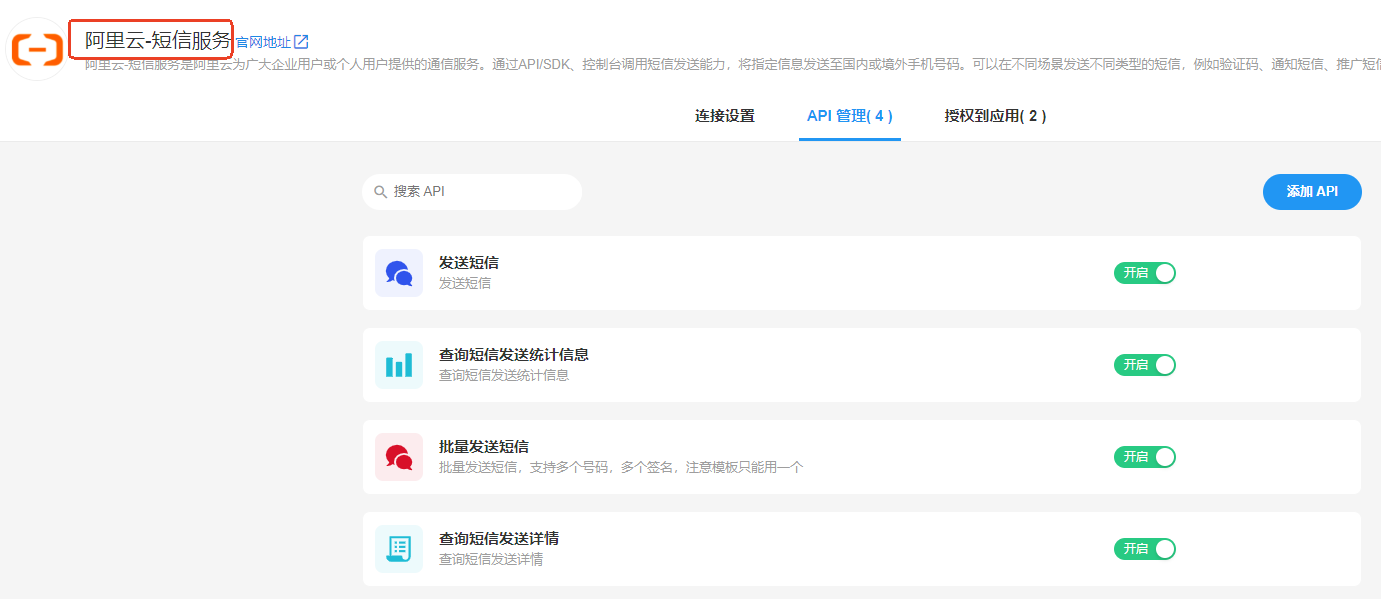
Task: Click the 阿里云-短信服务 title text
Action: coord(157,41)
